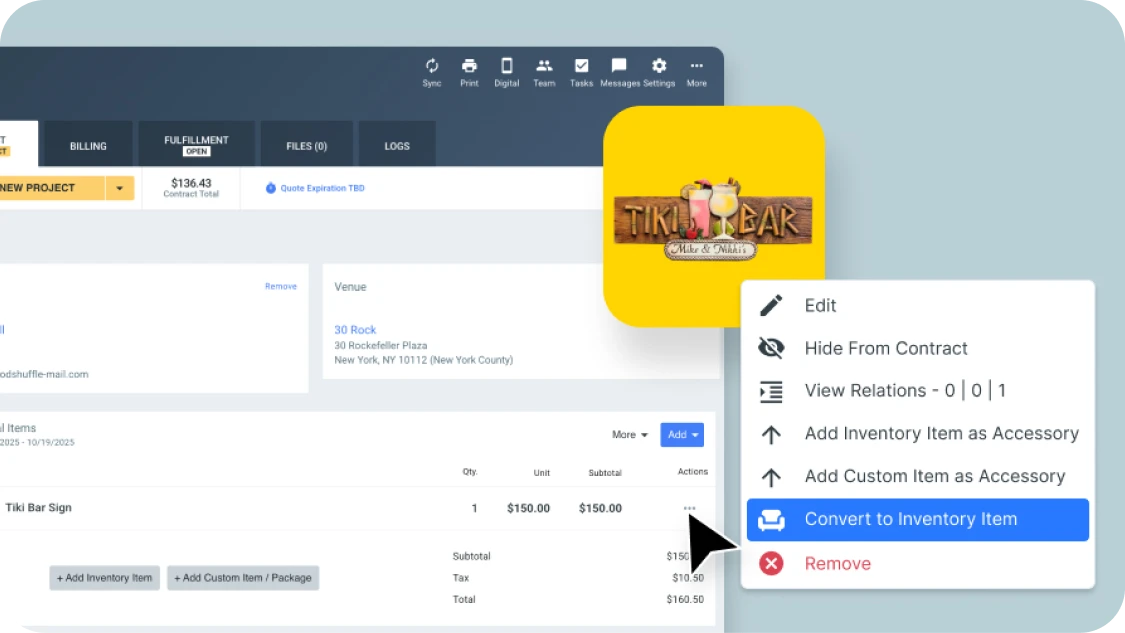
Task: Open the Print icon
Action: pyautogui.click(x=469, y=66)
